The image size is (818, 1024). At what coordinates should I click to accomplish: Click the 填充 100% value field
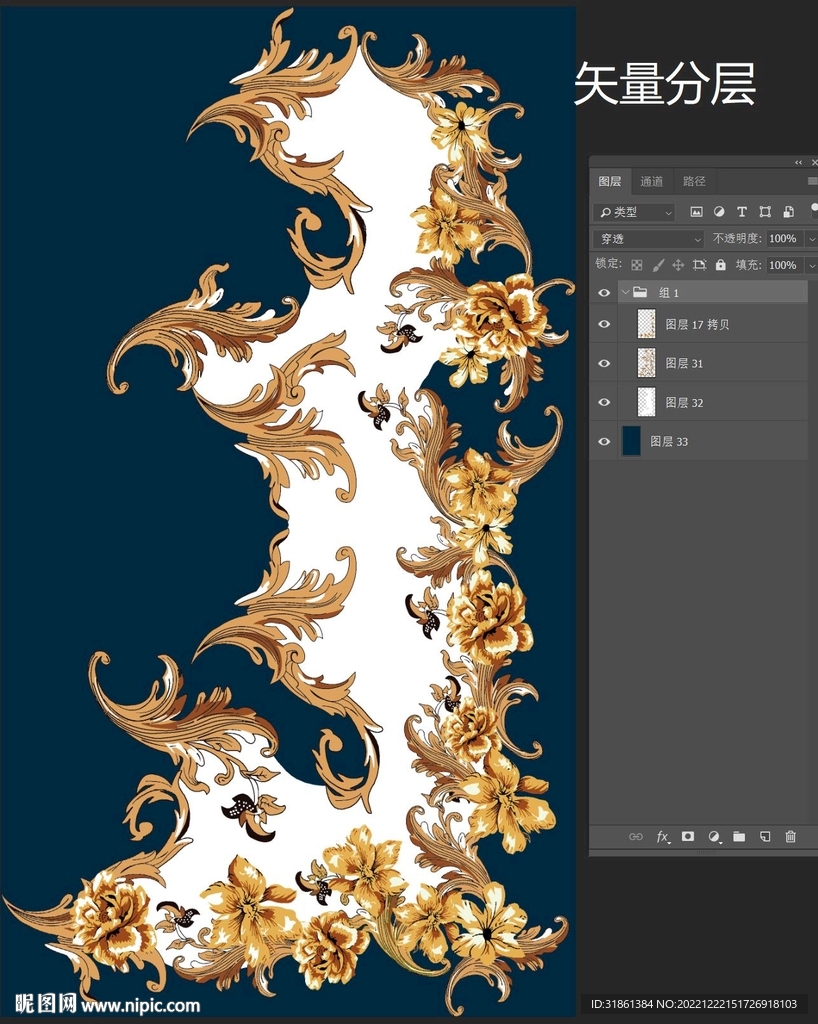click(x=785, y=265)
